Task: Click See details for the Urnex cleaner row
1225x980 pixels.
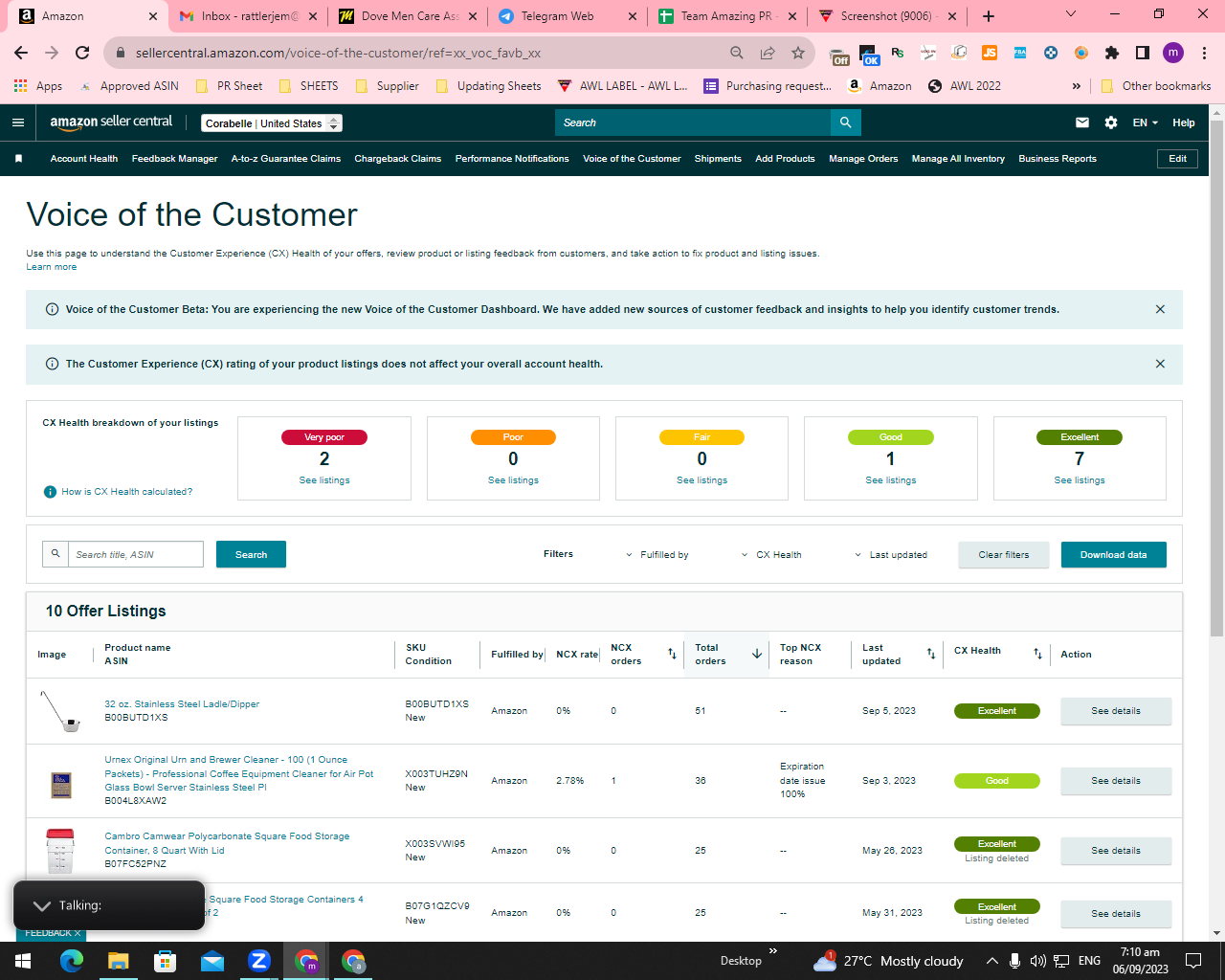Action: point(1116,781)
